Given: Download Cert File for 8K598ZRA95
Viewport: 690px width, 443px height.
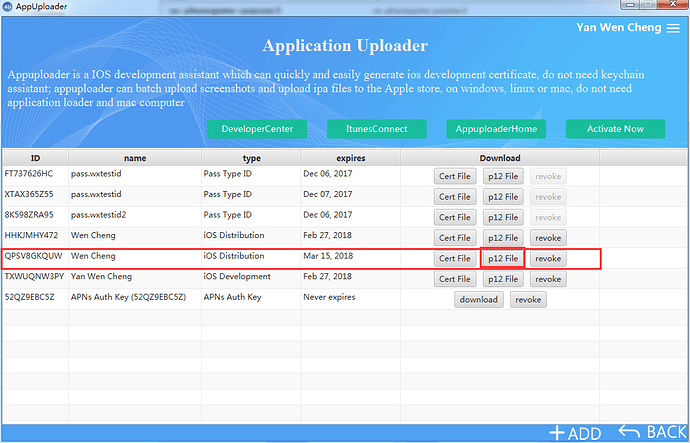Looking at the screenshot, I should click(x=455, y=217).
